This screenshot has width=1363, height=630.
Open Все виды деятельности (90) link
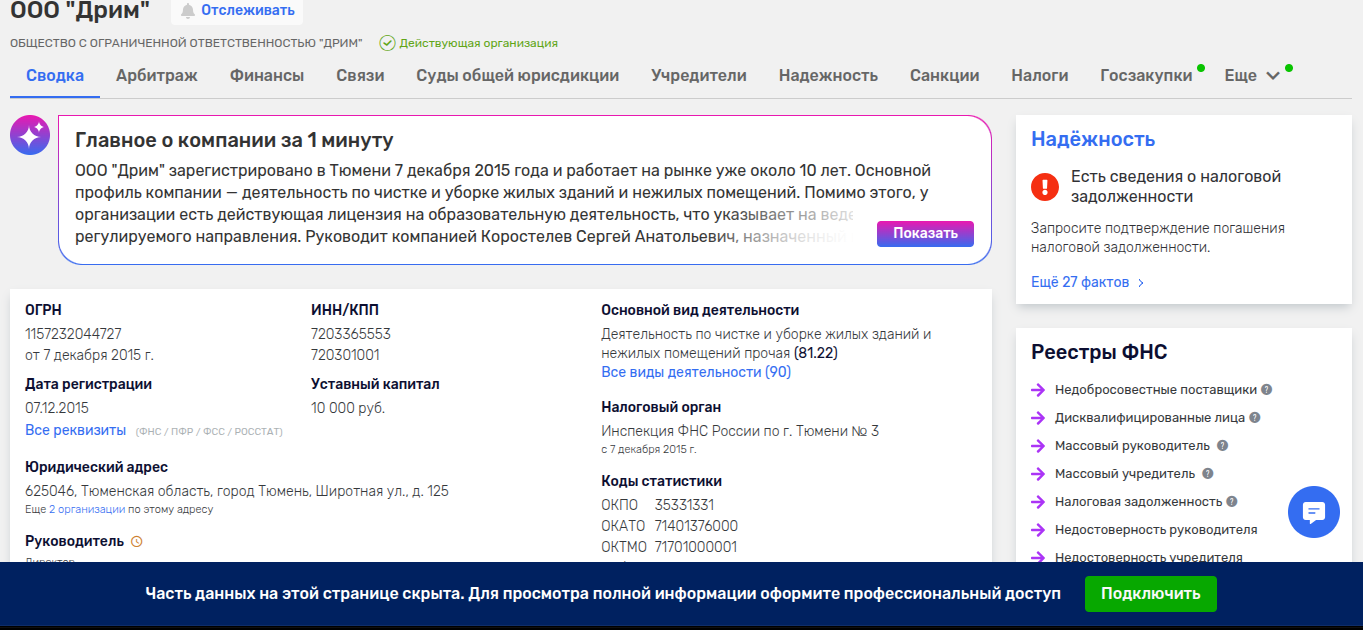pos(696,372)
